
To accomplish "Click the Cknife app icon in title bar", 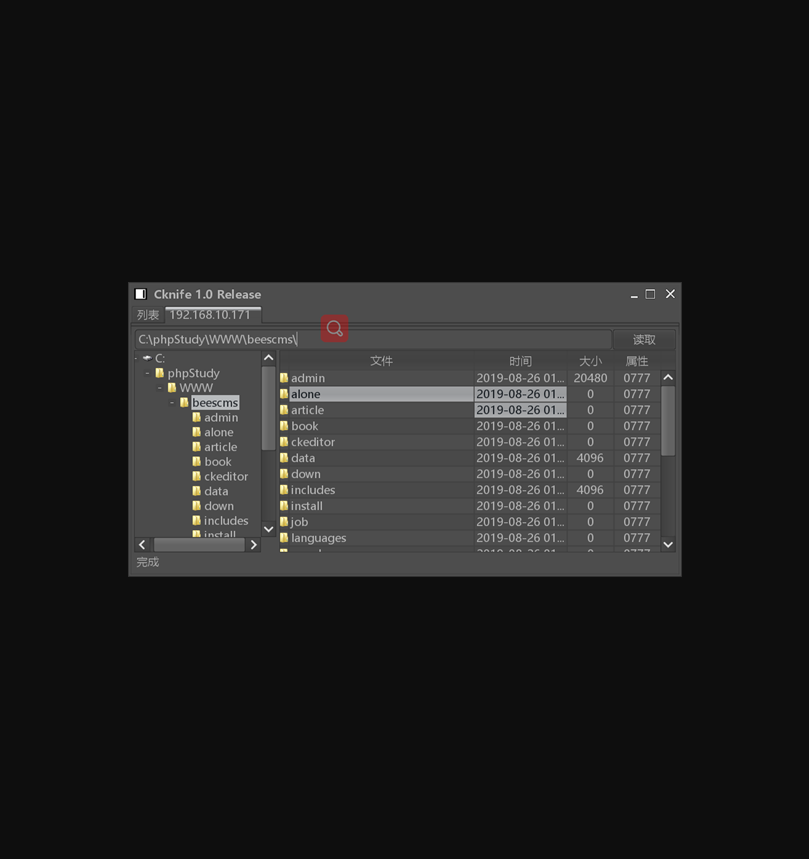I will tap(141, 294).
